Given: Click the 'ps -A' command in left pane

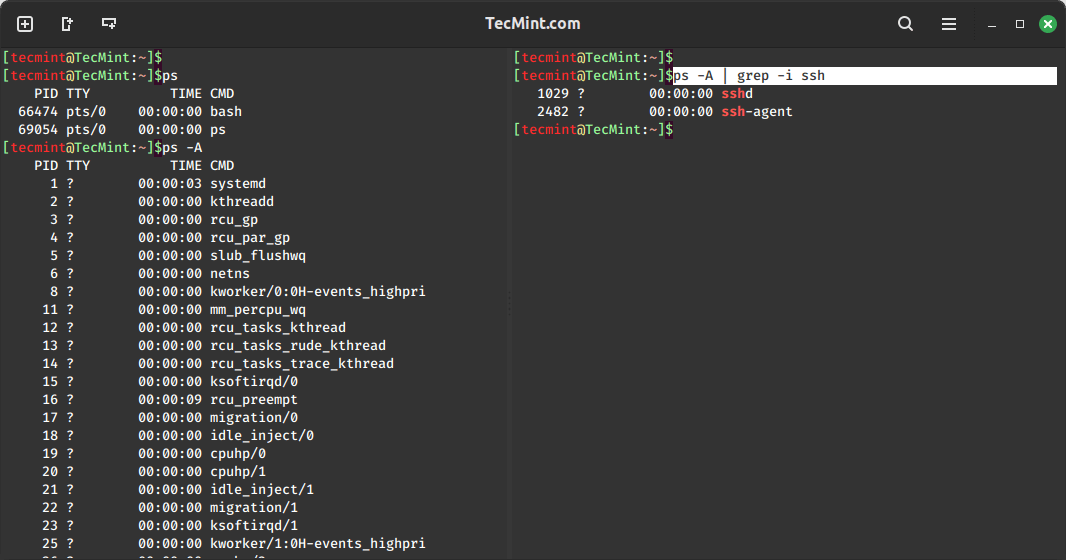Looking at the screenshot, I should tap(182, 148).
